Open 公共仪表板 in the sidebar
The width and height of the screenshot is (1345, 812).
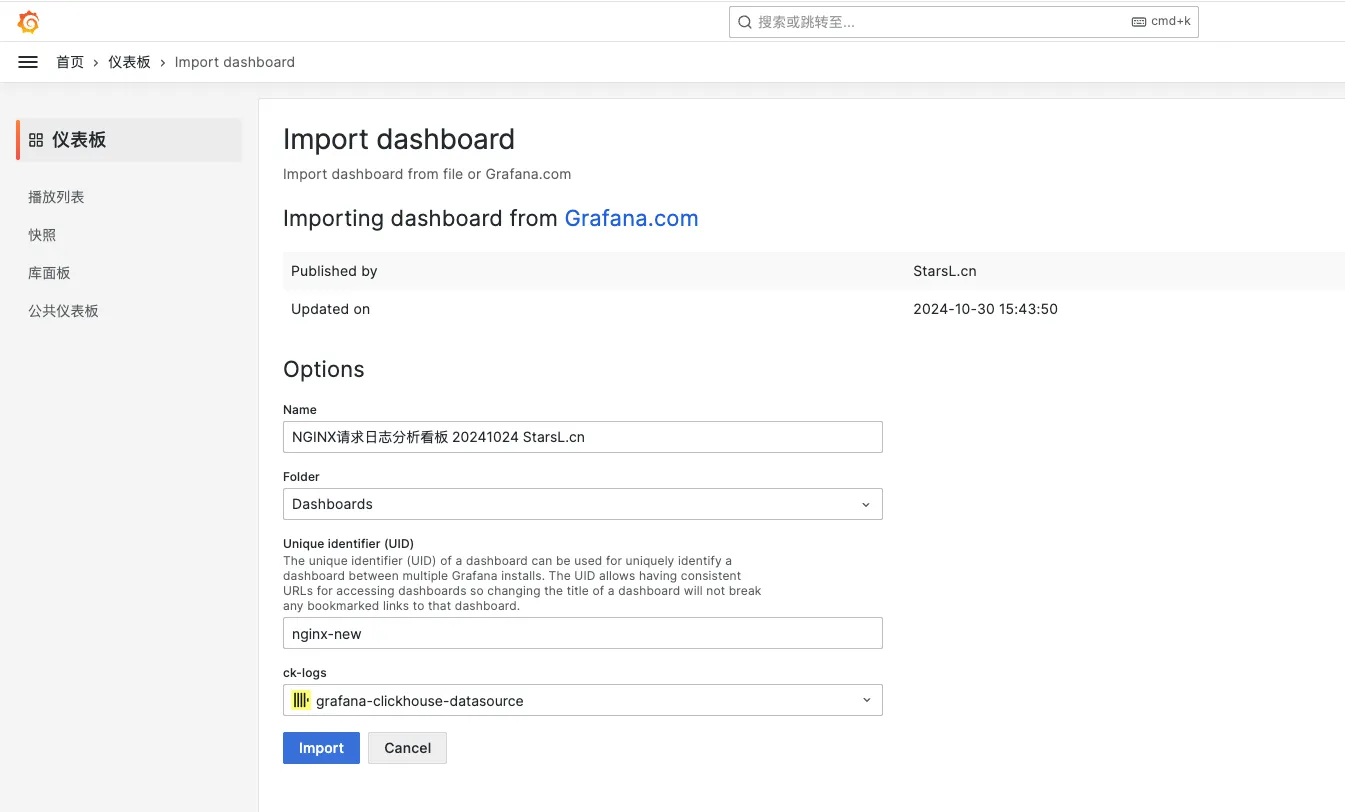(63, 311)
